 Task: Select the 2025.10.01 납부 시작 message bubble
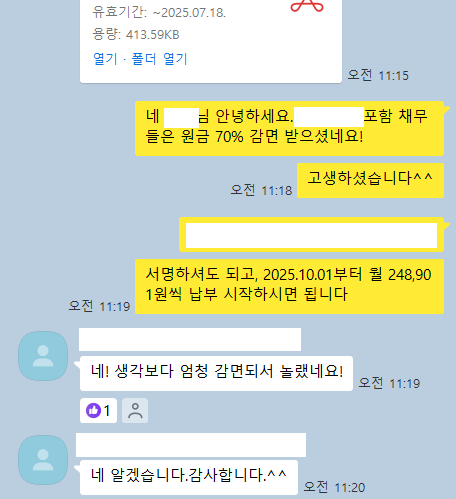click(289, 286)
